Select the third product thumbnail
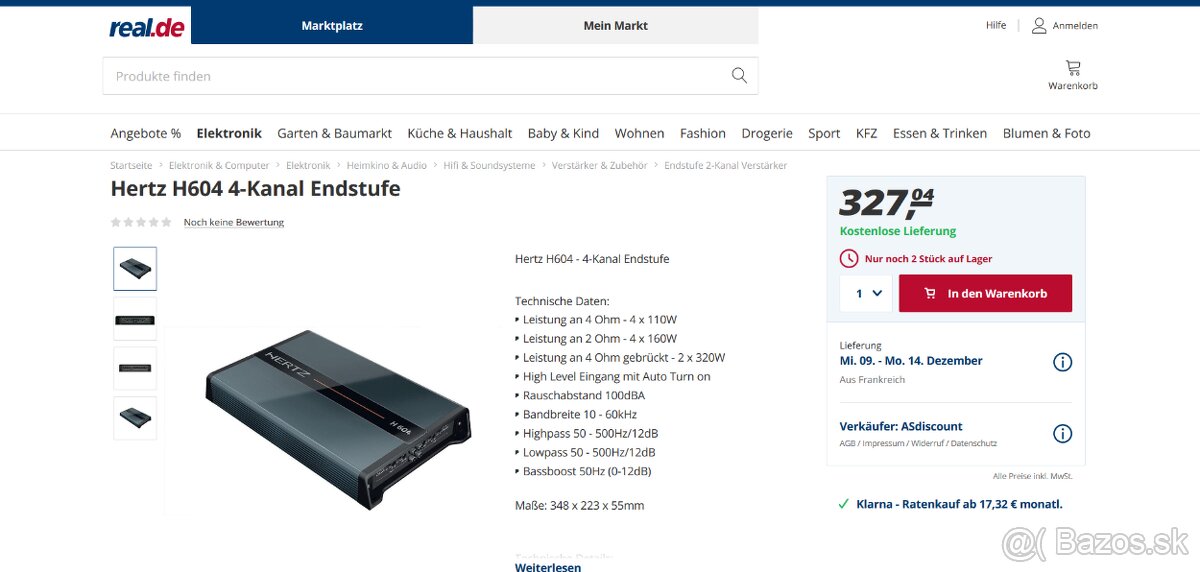 point(135,368)
